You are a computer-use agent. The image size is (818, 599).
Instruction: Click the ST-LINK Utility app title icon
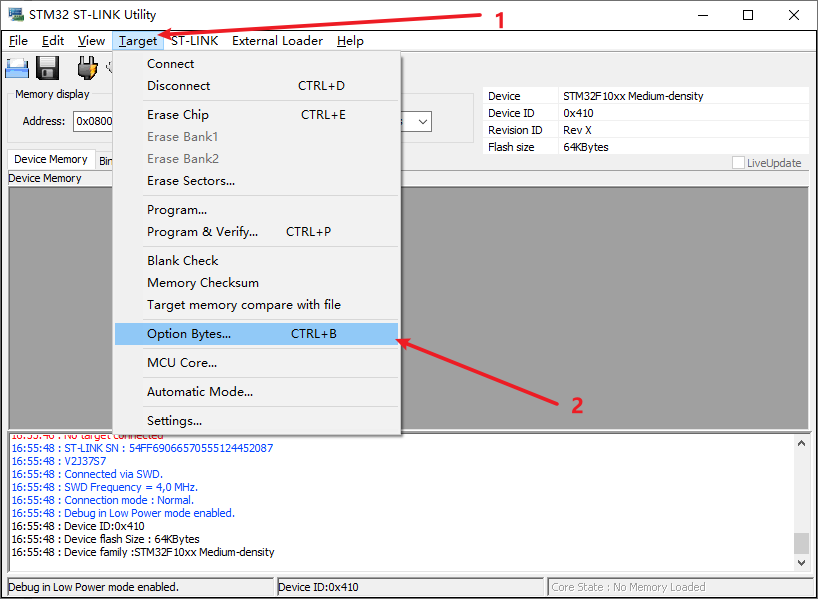(x=16, y=14)
